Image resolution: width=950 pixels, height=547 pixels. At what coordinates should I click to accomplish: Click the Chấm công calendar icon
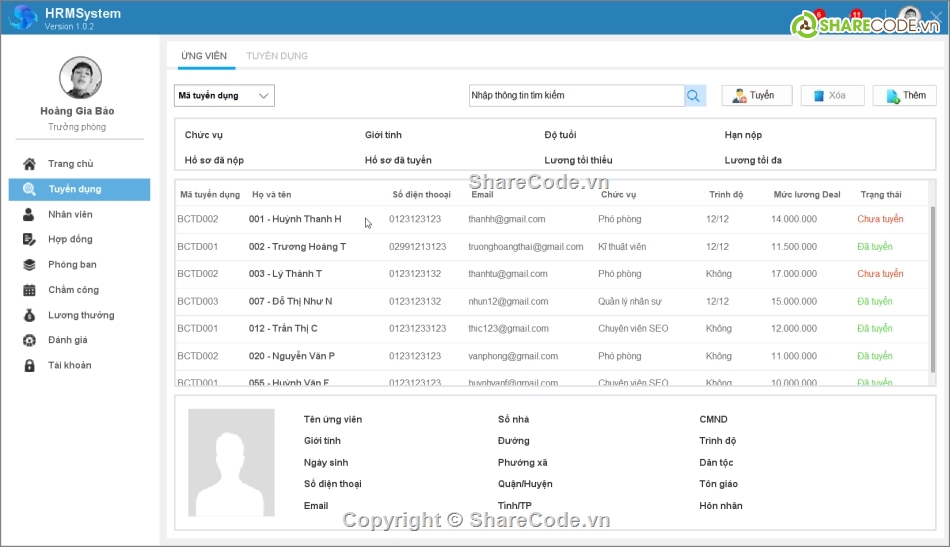[29, 290]
